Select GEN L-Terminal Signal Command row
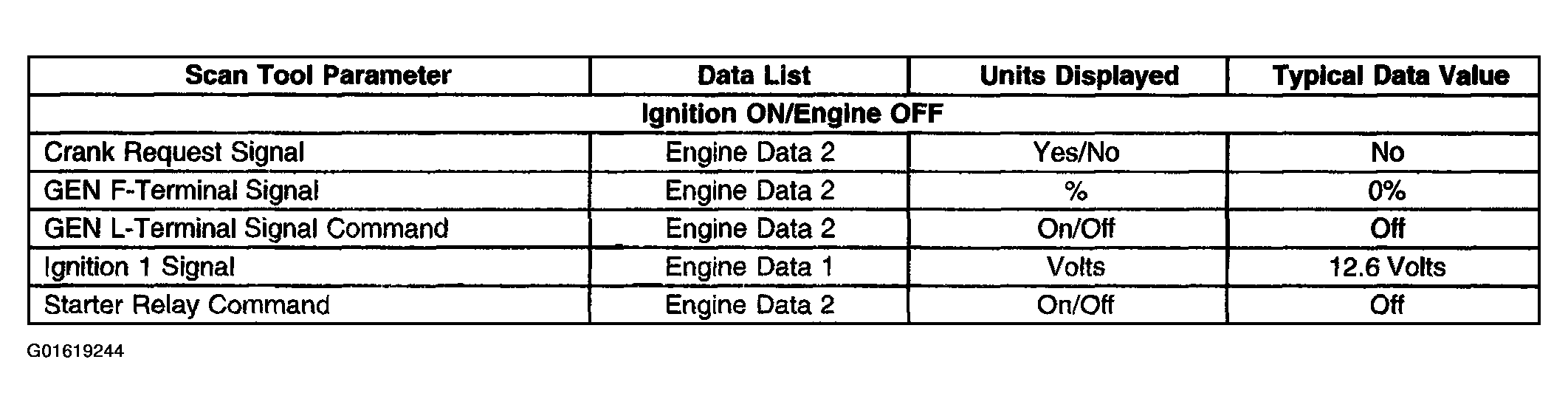Viewport: 1568px width, 413px height. (783, 228)
